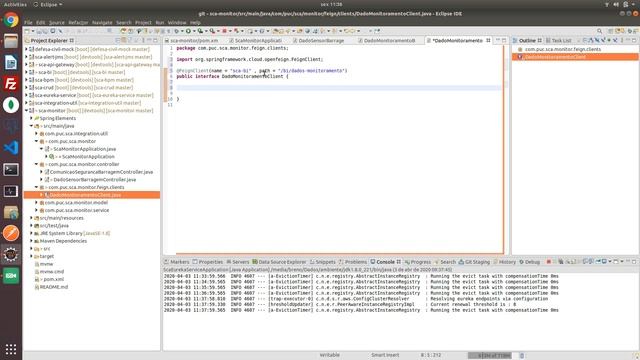Viewport: 640px width, 360px height.
Task: Open the File menu
Action: (28, 22)
